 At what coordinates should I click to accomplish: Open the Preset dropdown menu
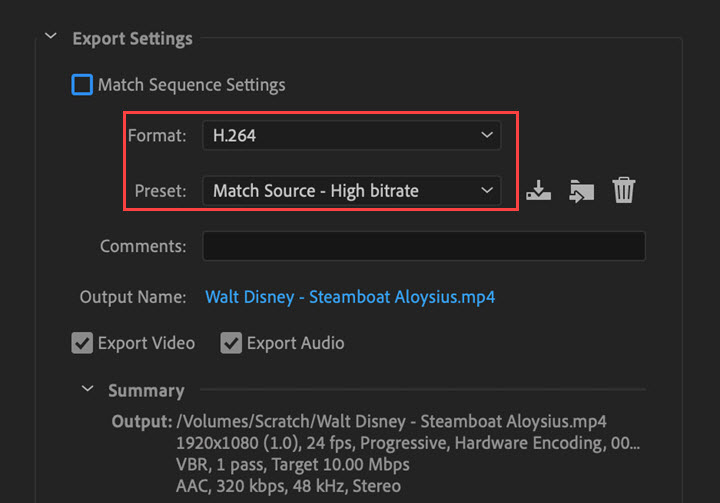tap(350, 190)
